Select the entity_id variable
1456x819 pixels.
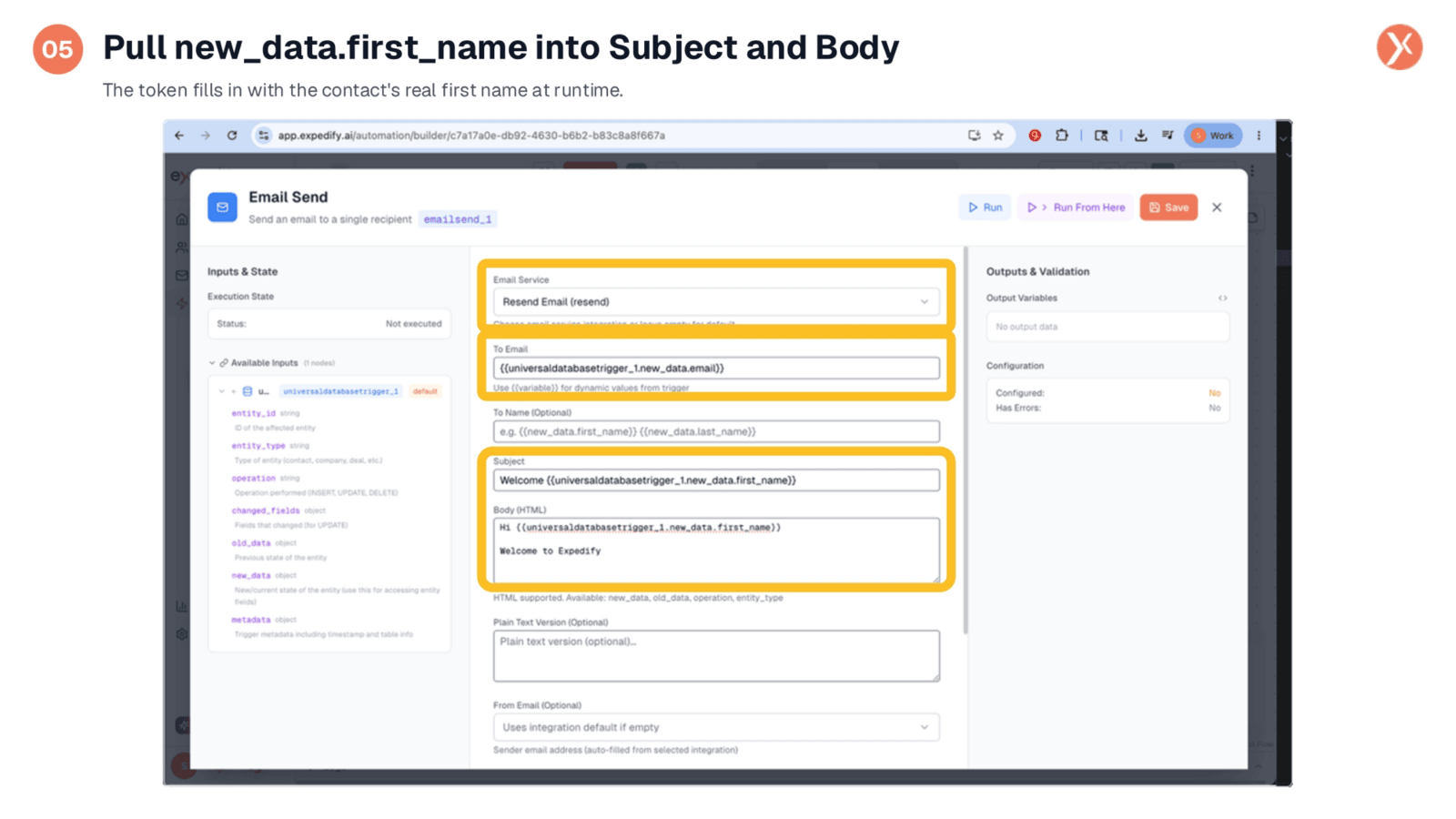click(x=253, y=413)
